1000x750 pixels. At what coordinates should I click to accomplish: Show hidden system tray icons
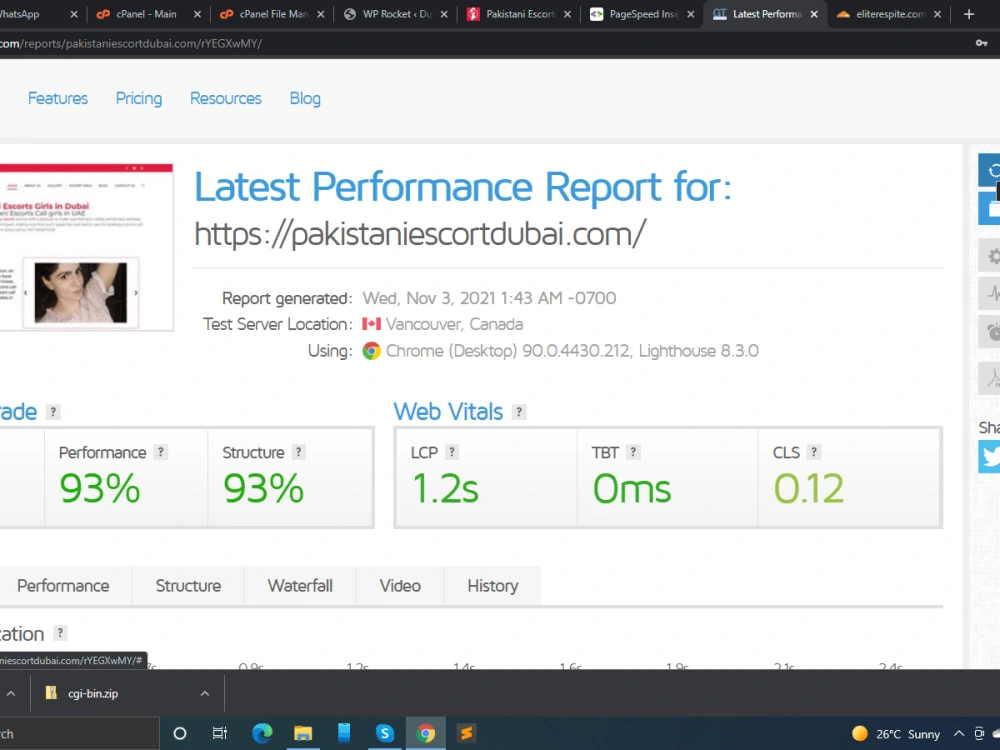959,733
